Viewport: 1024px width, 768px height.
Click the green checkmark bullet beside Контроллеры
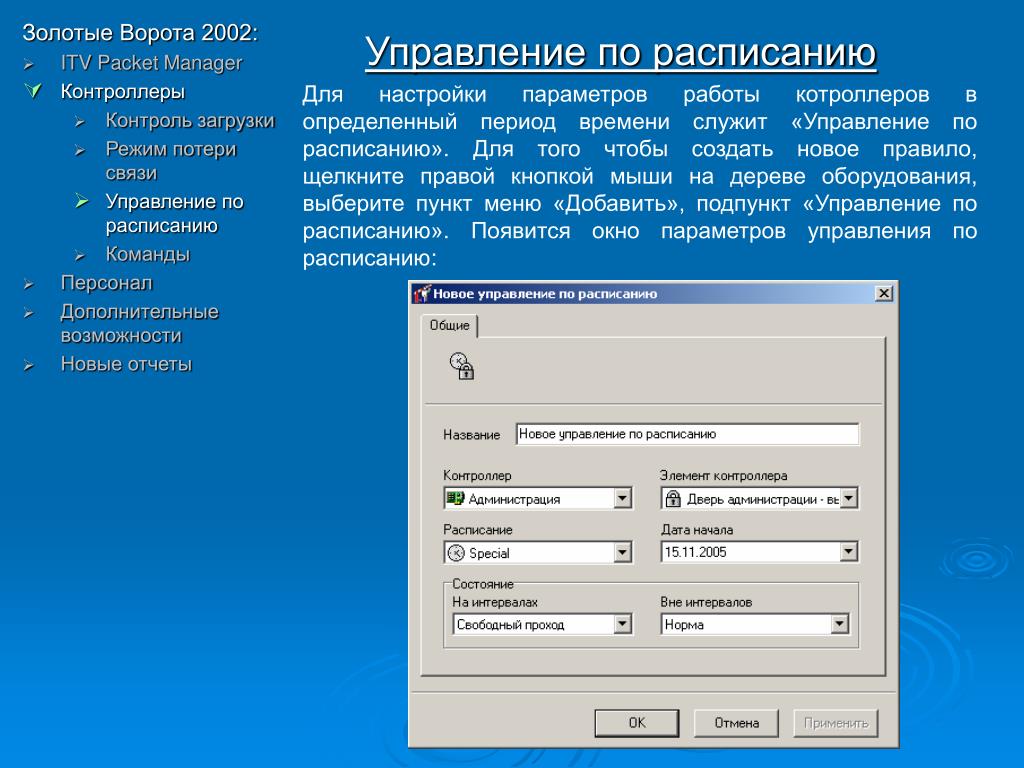tap(34, 90)
